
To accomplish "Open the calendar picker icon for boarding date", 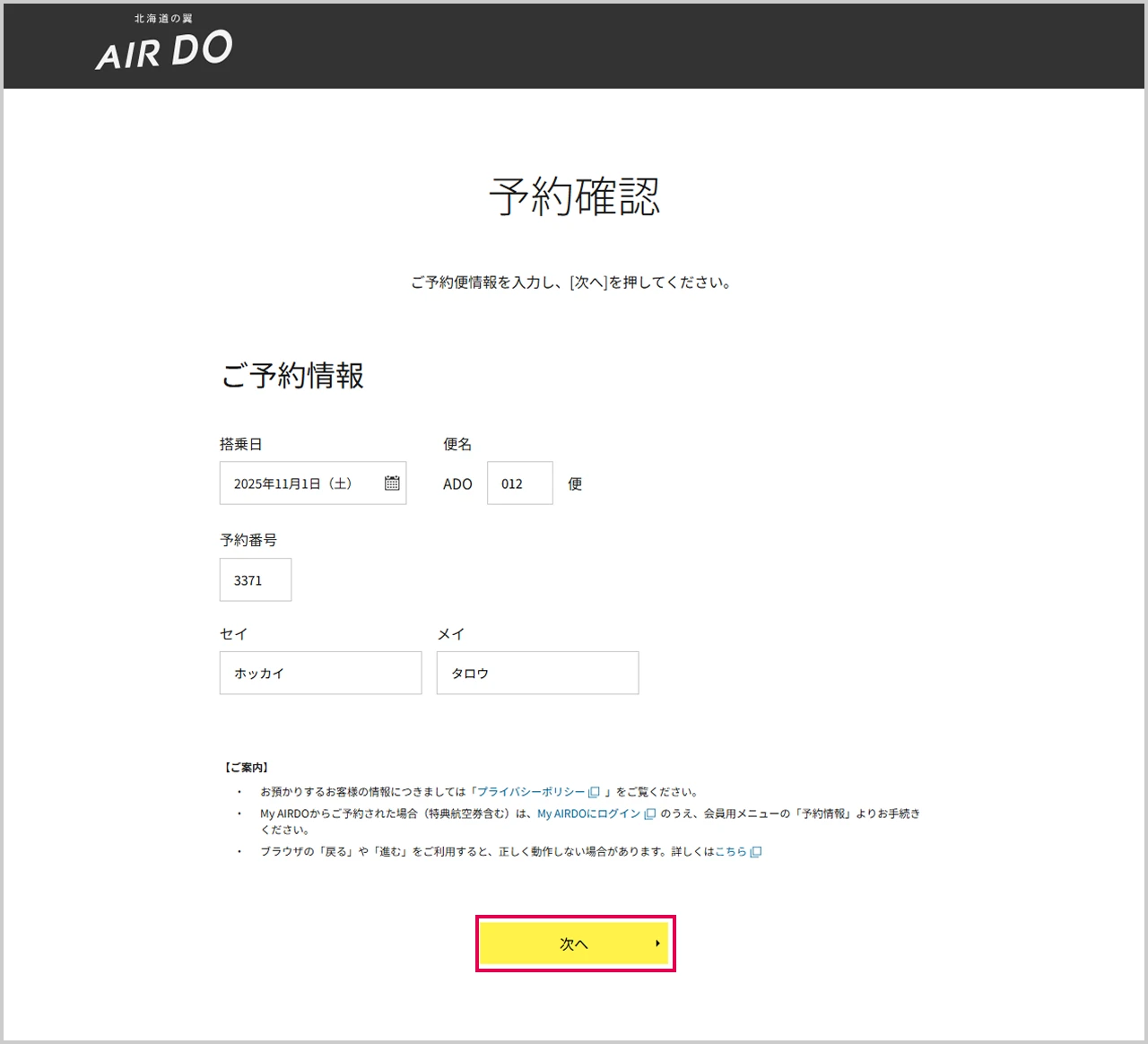I will pos(392,483).
